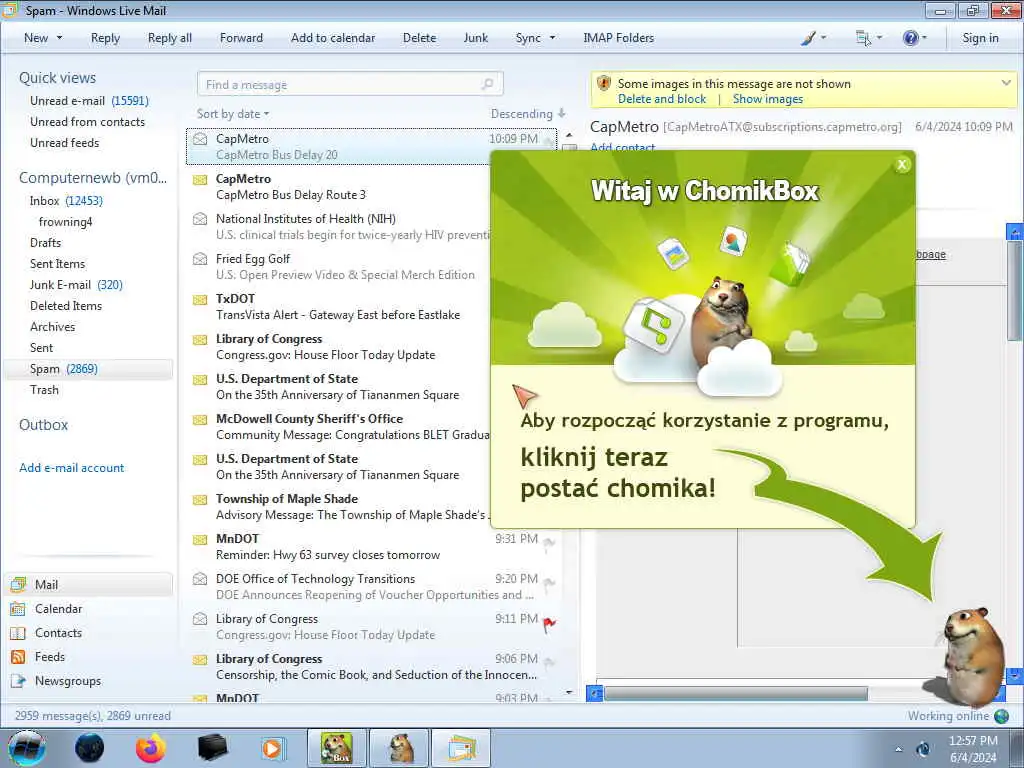Image resolution: width=1024 pixels, height=768 pixels.
Task: Click the Contacts icon
Action: (18, 633)
